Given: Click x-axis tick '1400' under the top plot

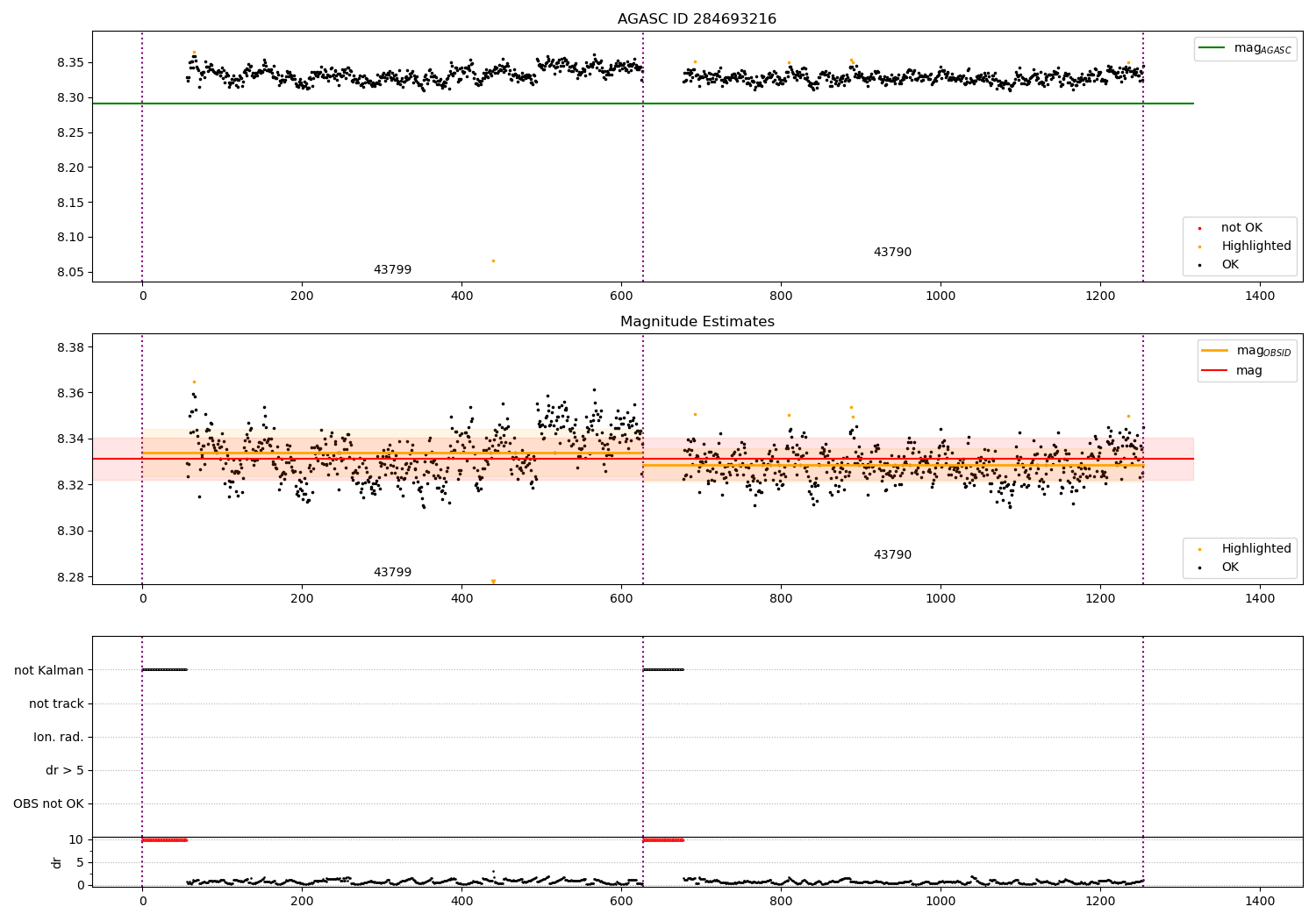Looking at the screenshot, I should click(x=1260, y=296).
